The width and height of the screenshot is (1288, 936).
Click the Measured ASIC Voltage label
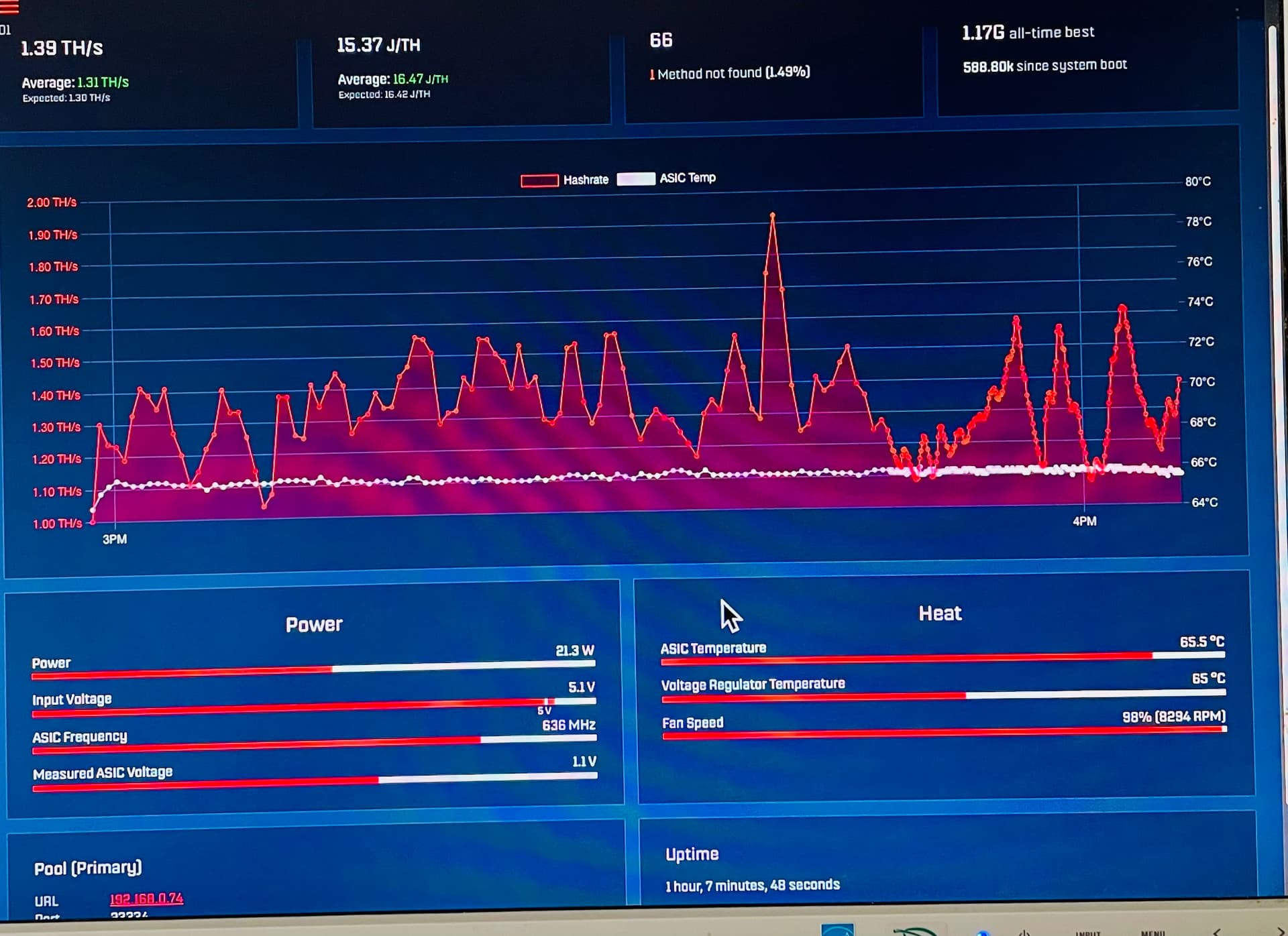click(103, 773)
